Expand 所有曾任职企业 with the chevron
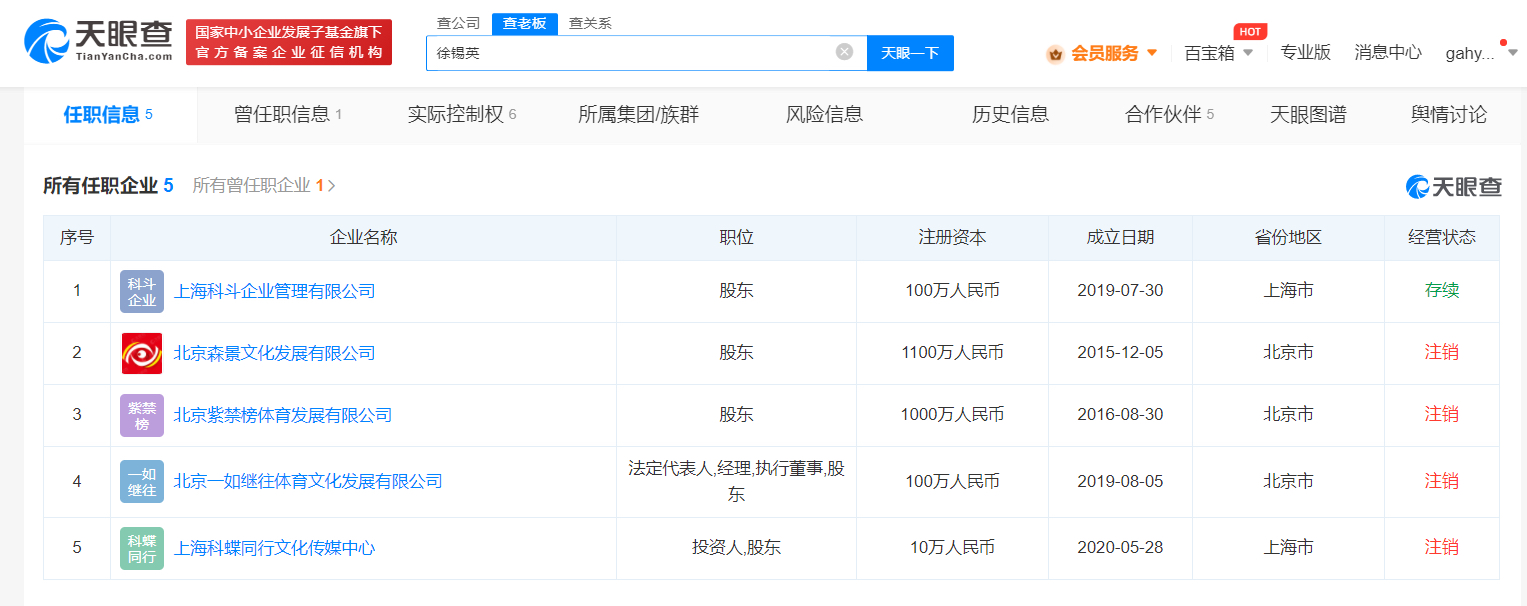 (x=332, y=186)
